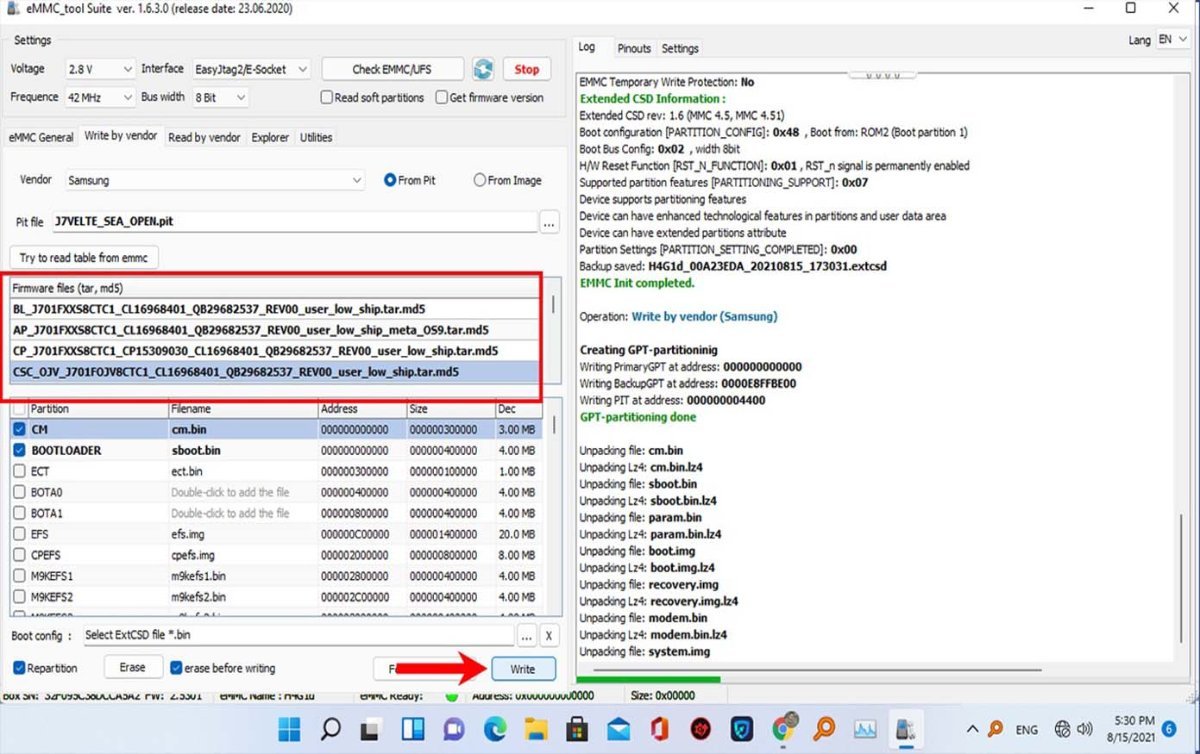The height and width of the screenshot is (754, 1200).
Task: Open the Frequence dropdown
Action: coord(100,97)
